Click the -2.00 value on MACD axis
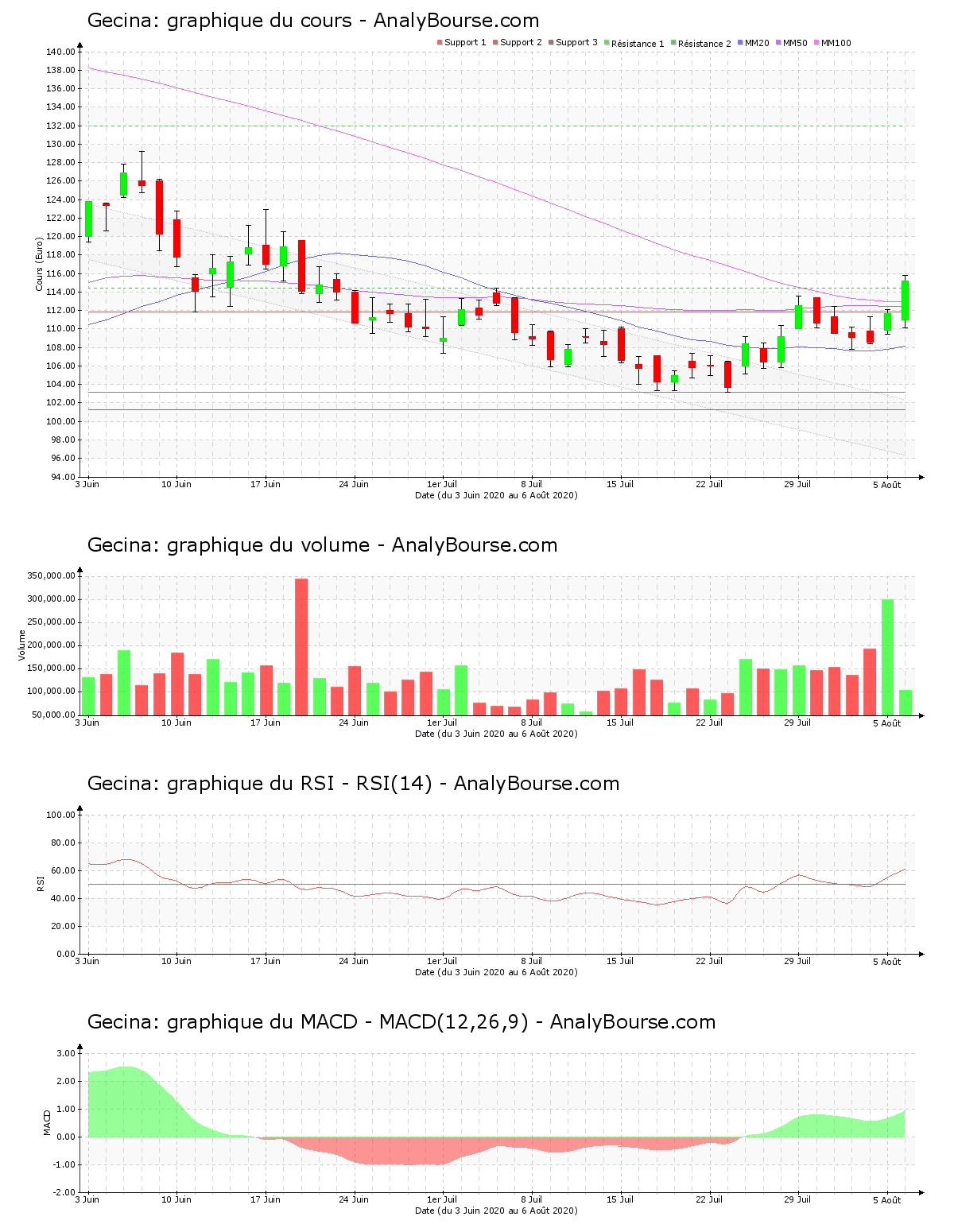The height and width of the screenshot is (1232, 954). 64,1192
